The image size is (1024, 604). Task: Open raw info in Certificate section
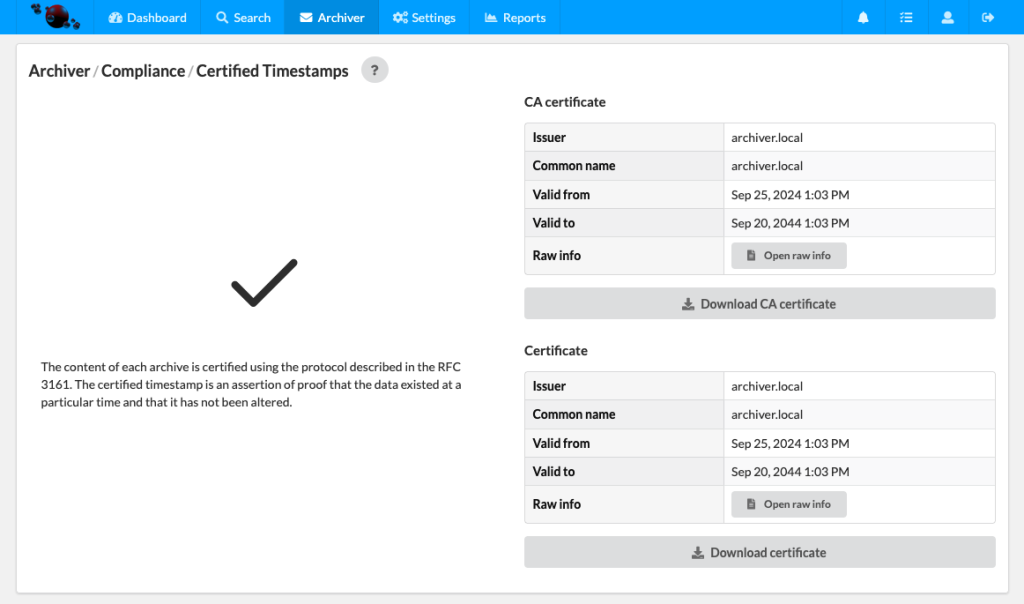(x=788, y=505)
